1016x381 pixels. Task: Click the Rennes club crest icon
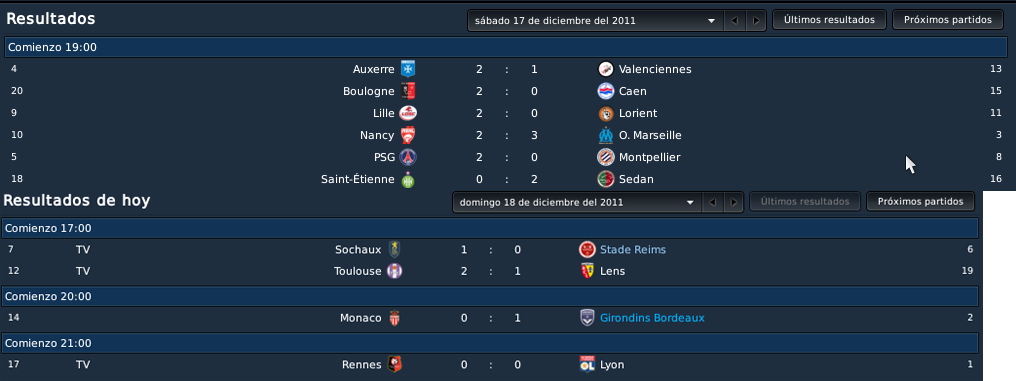[395, 365]
